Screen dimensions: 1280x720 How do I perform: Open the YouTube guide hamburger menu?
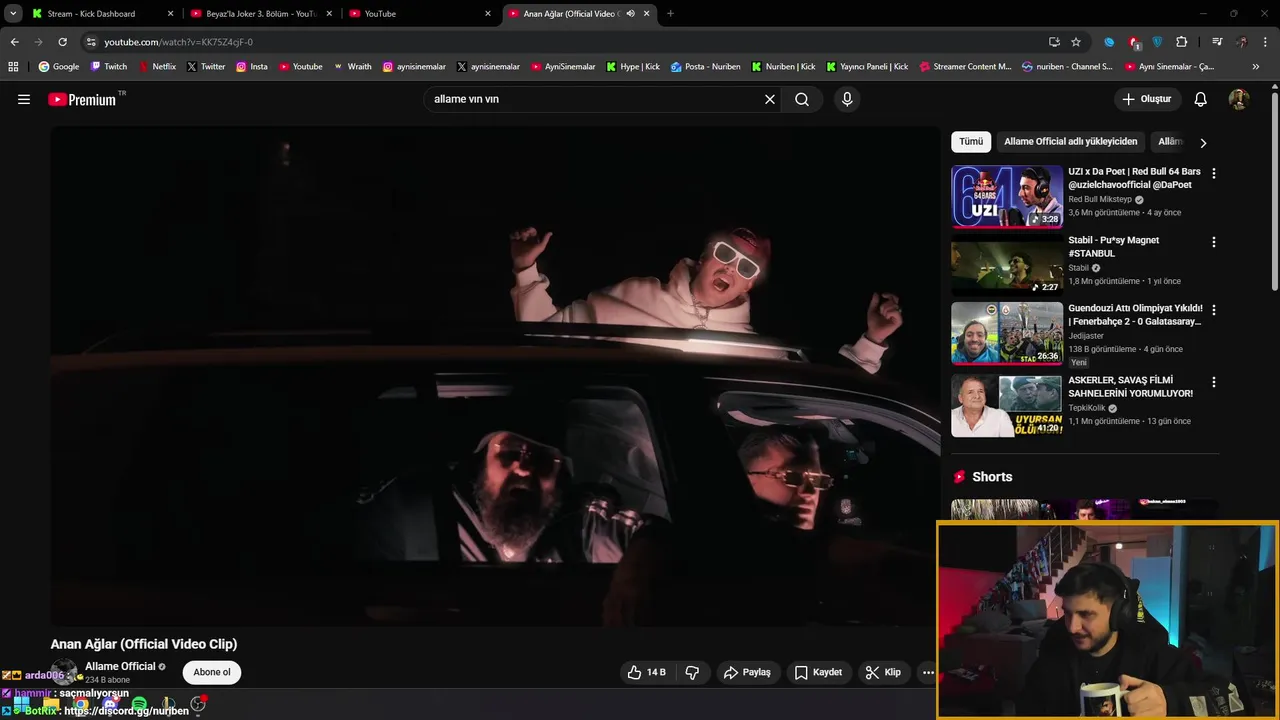24,99
